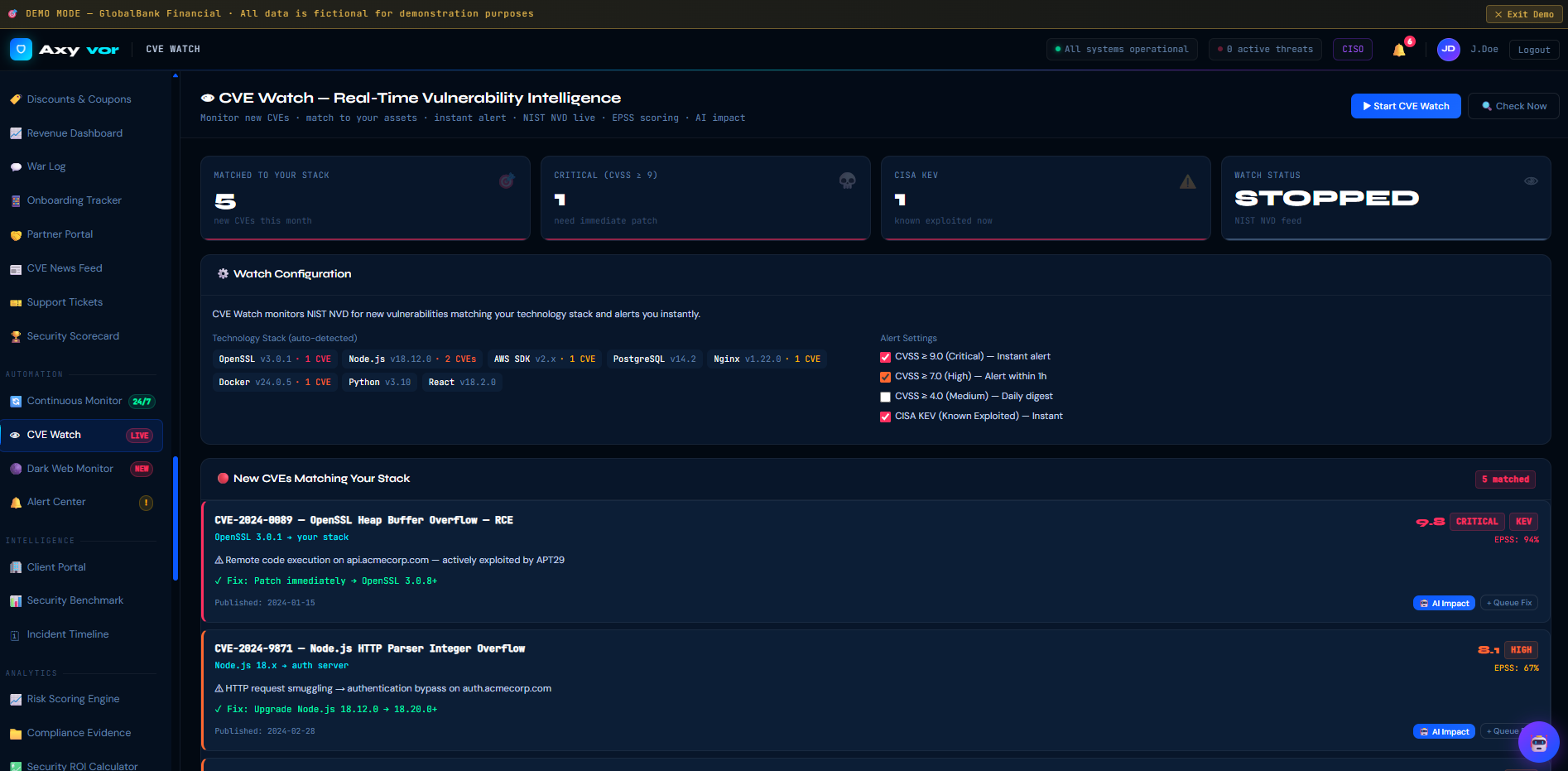Click Queue Fix for CVE-2024-0089
Viewport: 1568px width, 771px height.
(x=1509, y=603)
